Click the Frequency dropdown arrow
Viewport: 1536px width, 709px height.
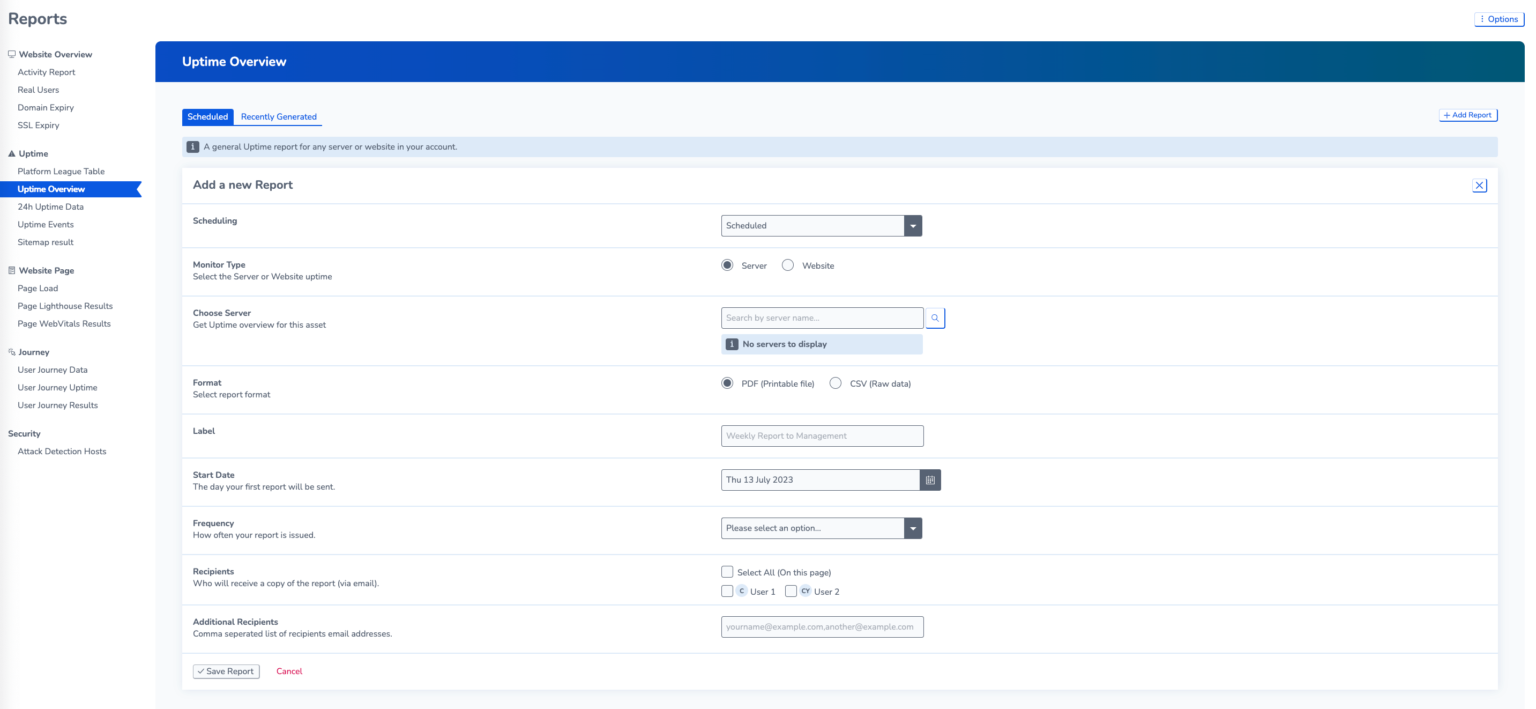tap(912, 527)
